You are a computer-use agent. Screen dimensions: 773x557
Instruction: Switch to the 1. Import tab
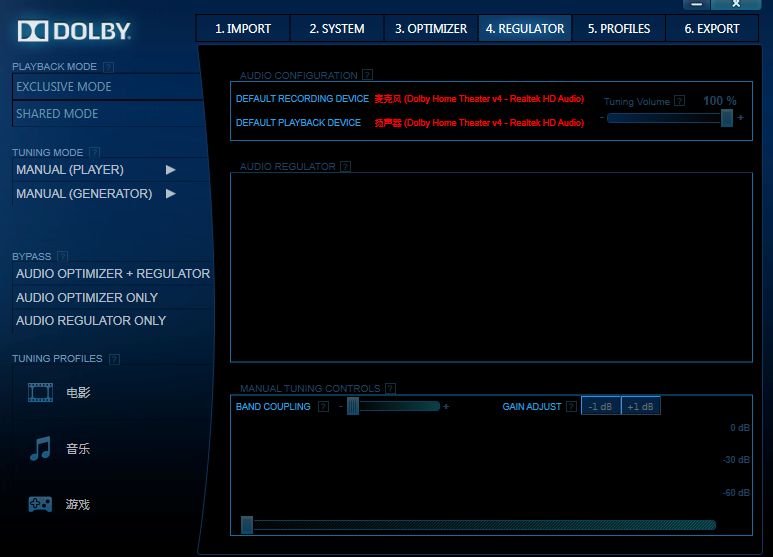tap(243, 29)
